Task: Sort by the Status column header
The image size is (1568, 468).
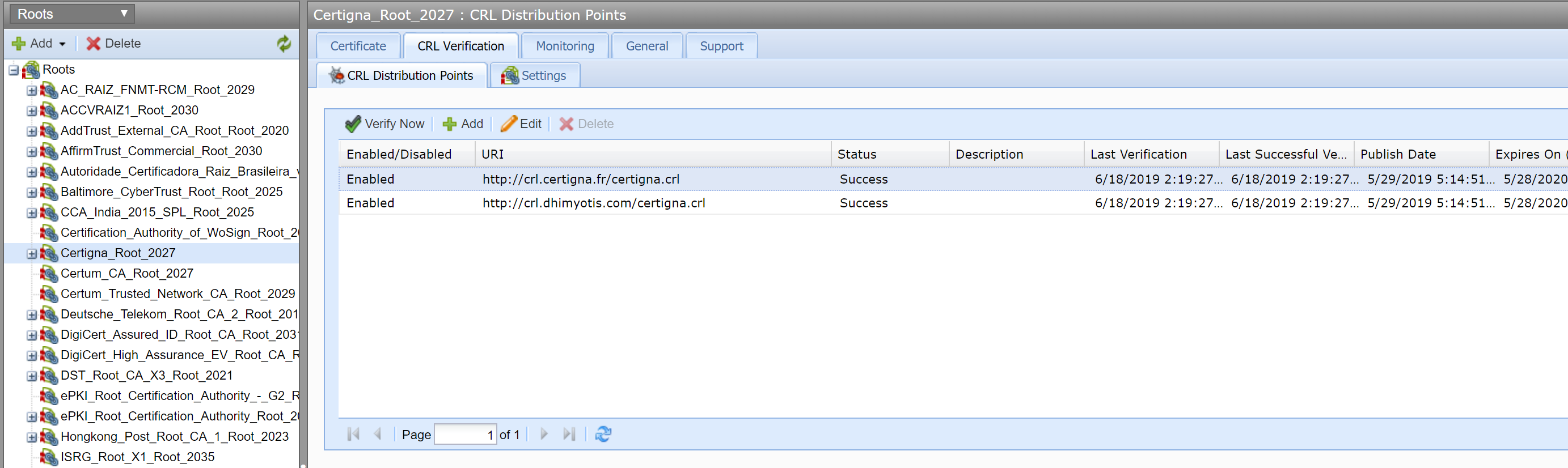Action: click(888, 154)
